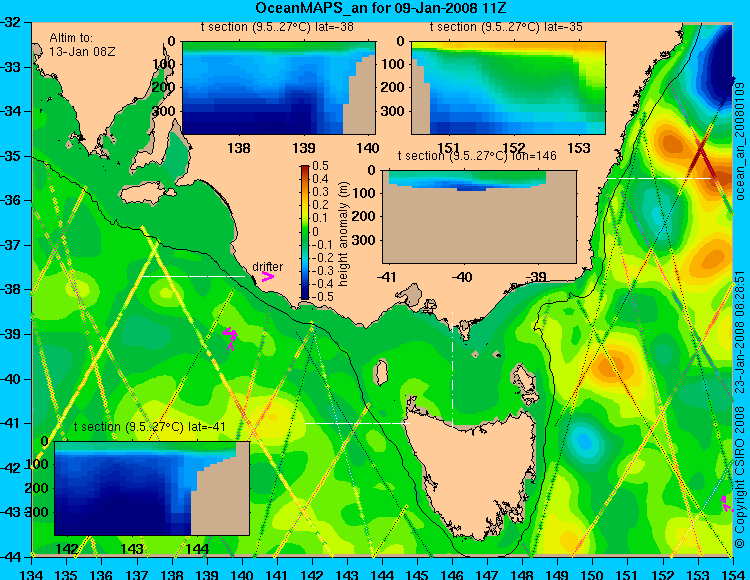The width and height of the screenshot is (750, 580).
Task: Click the 0.2 tick label on the color bar
Action: pos(320,205)
